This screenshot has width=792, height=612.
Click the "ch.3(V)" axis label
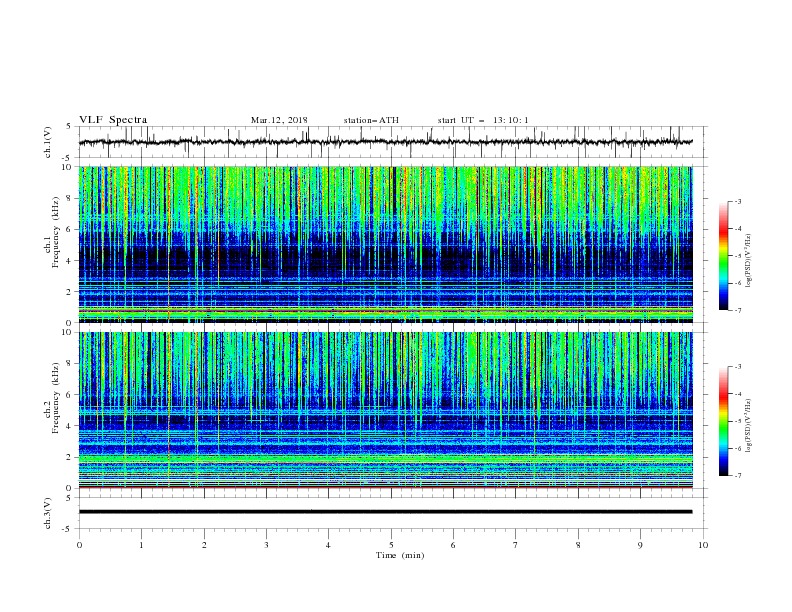click(x=48, y=513)
